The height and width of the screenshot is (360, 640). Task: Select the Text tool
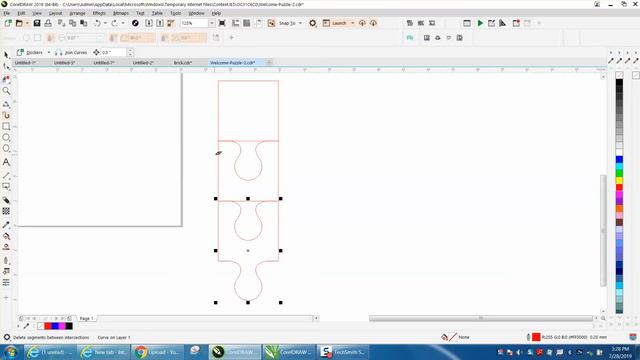pyautogui.click(x=6, y=162)
